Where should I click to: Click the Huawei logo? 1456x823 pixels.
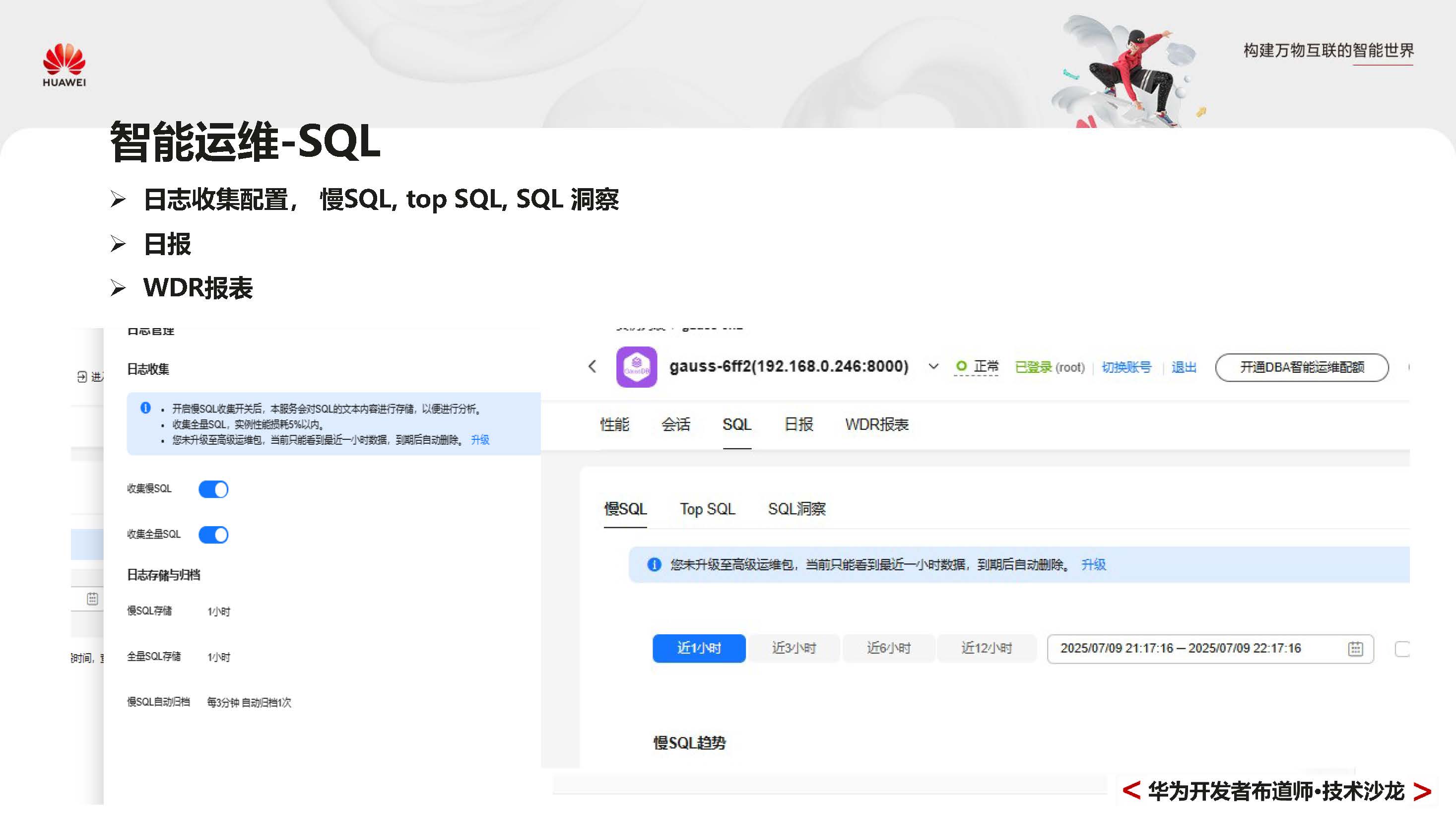[65, 65]
